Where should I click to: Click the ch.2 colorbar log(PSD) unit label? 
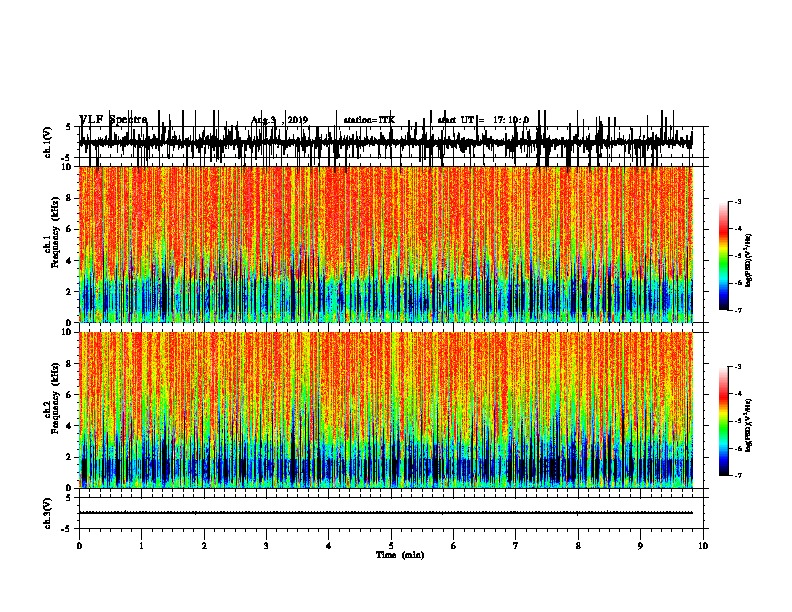pyautogui.click(x=749, y=425)
